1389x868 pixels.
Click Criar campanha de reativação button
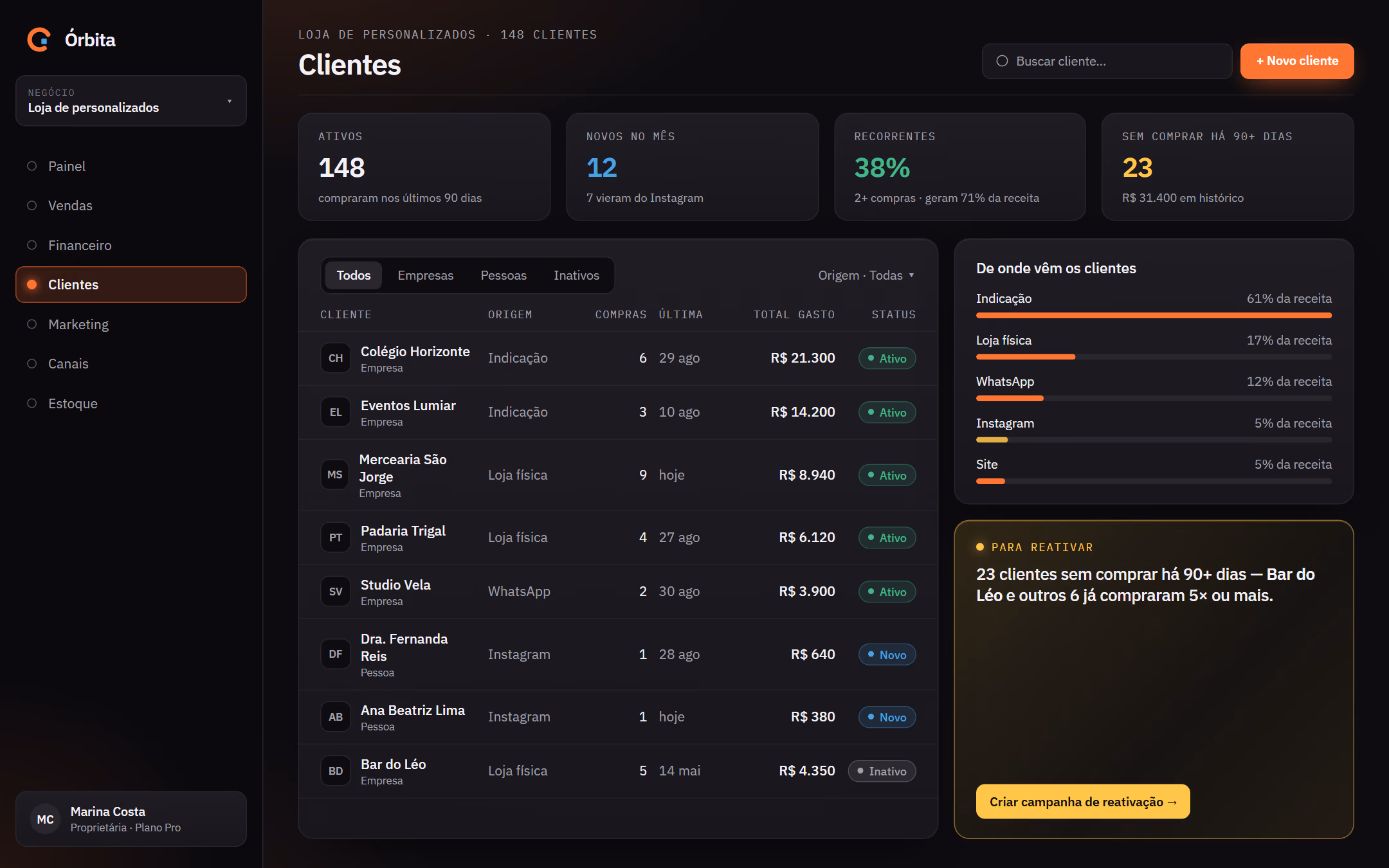[1083, 802]
